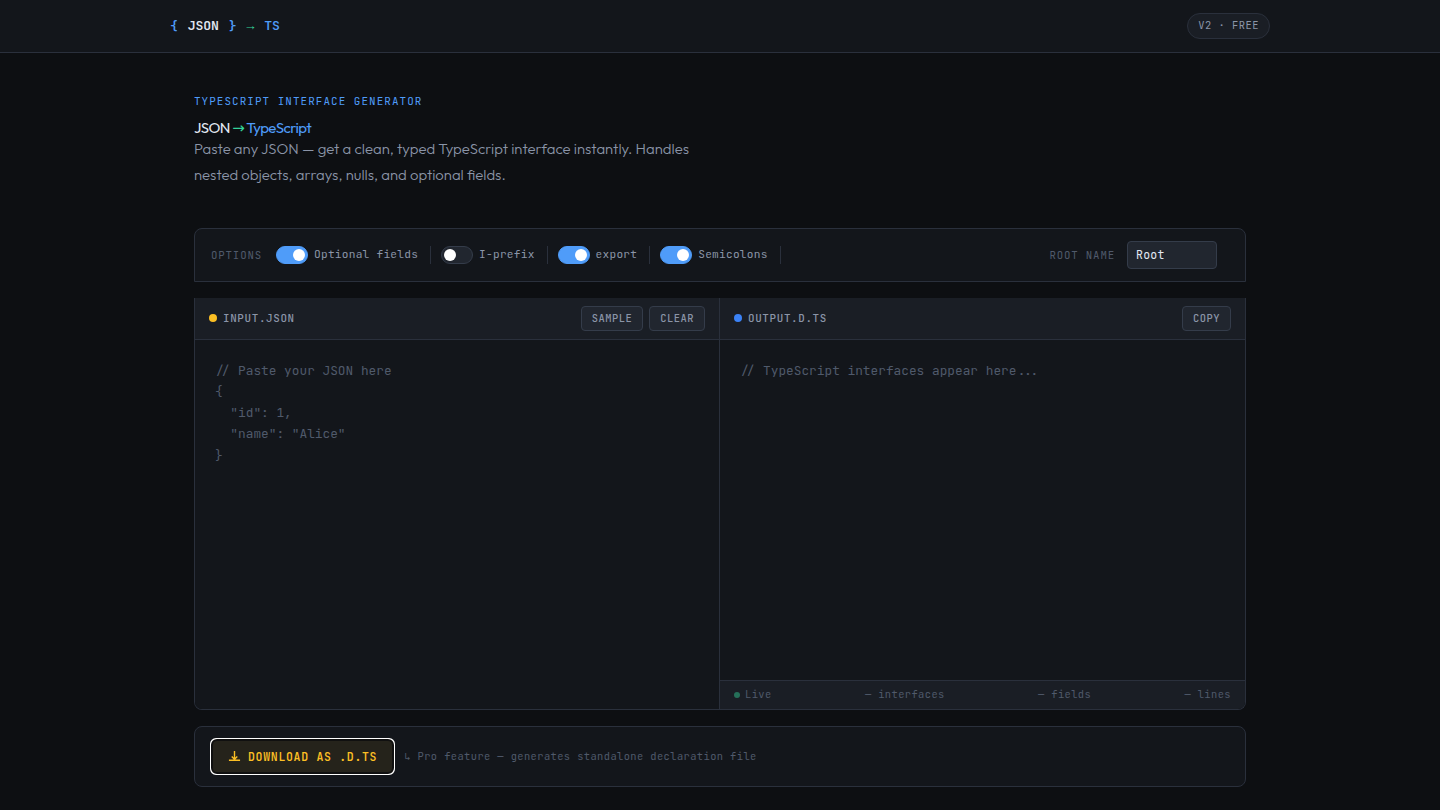Disable the Optional fields toggle
1440x810 pixels.
click(x=291, y=254)
